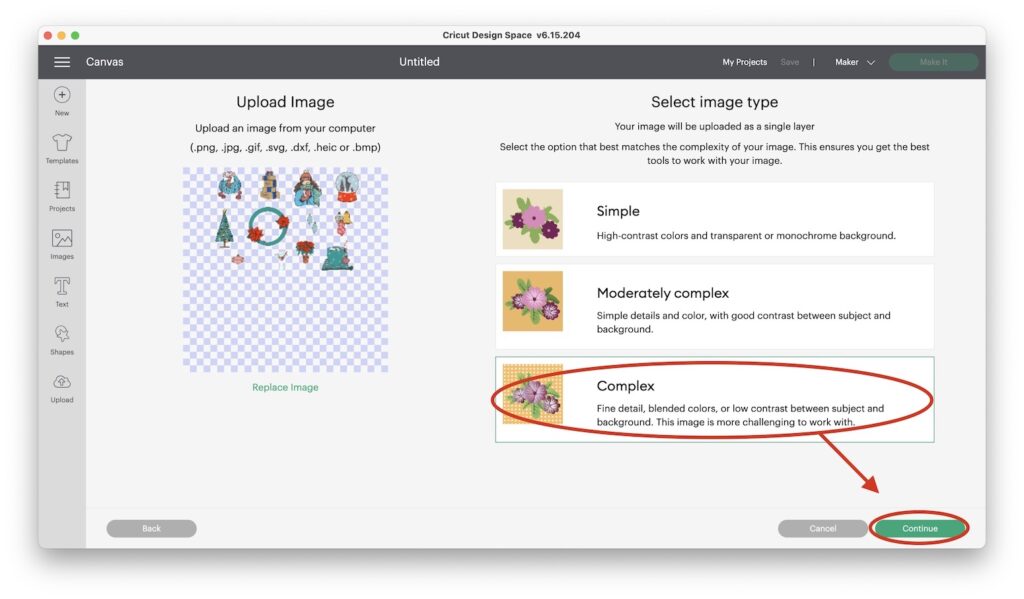Open the Projects sidebar icon
This screenshot has height=599, width=1024.
(x=62, y=190)
